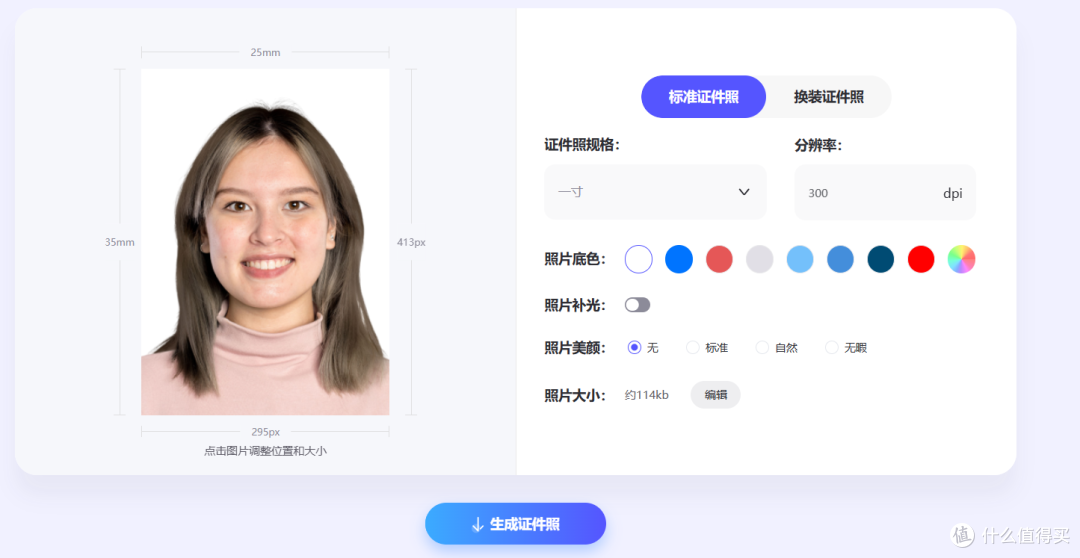Select the dark navy background swatch
The image size is (1080, 558).
[880, 259]
